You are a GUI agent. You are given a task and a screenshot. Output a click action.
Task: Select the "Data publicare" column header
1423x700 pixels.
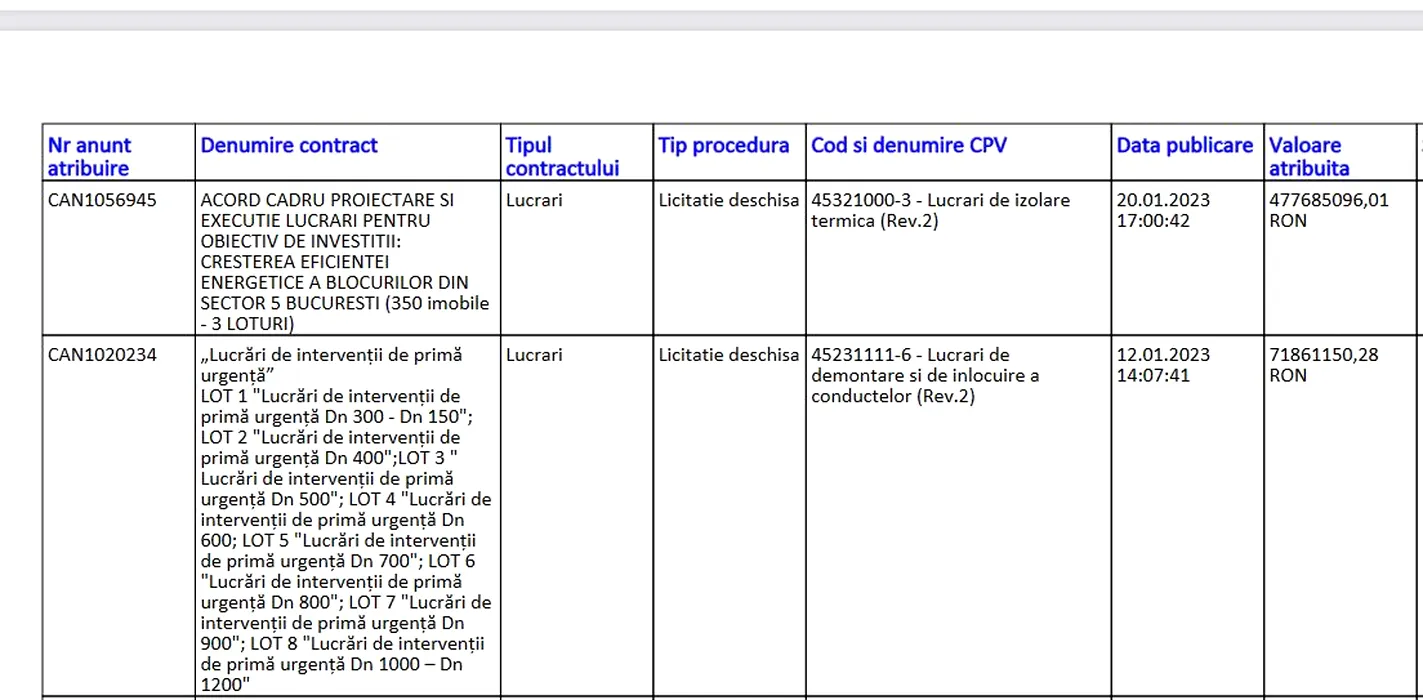(x=1184, y=146)
